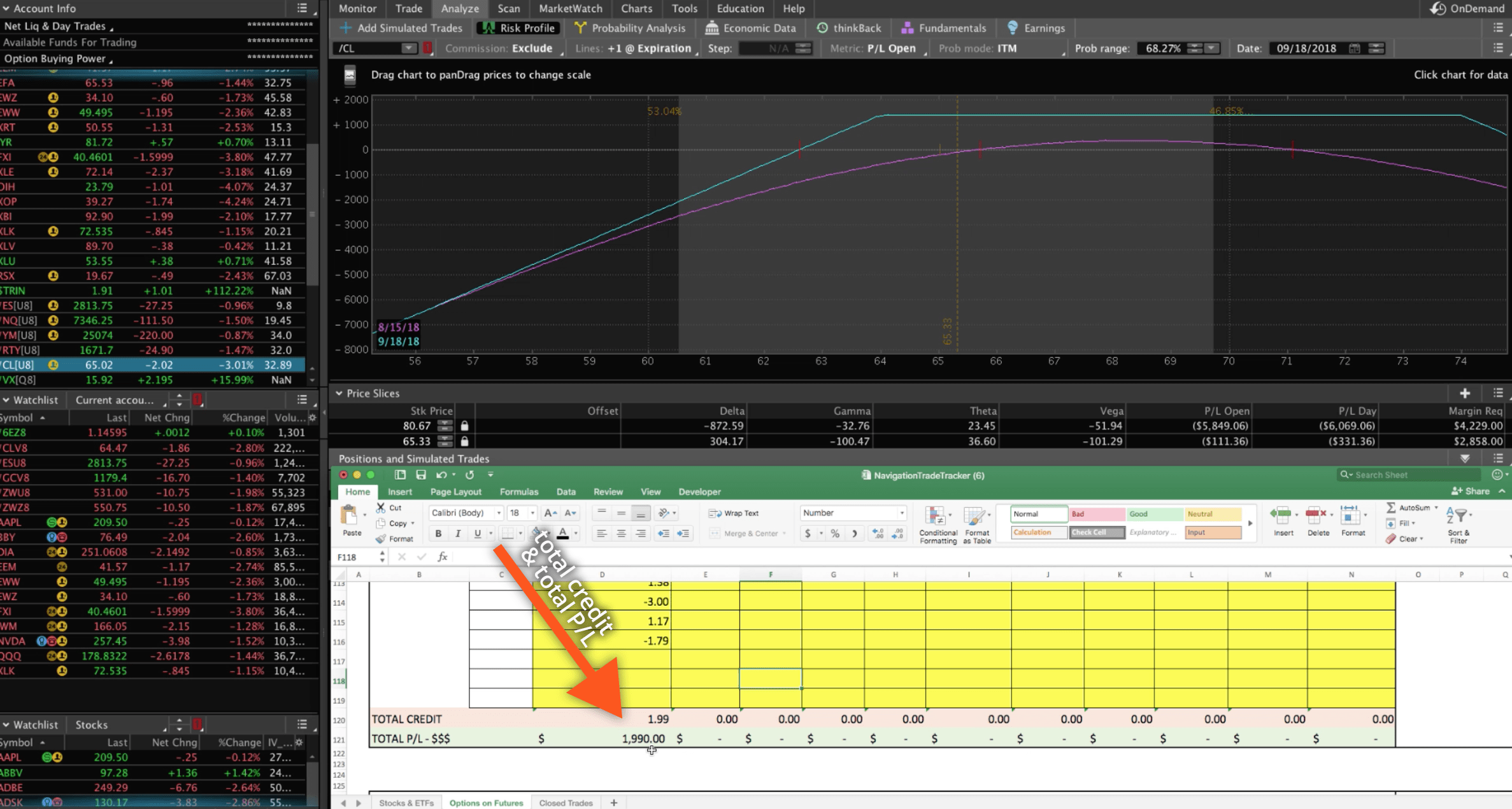Click the Paste clipboard icon in Excel

coord(350,516)
